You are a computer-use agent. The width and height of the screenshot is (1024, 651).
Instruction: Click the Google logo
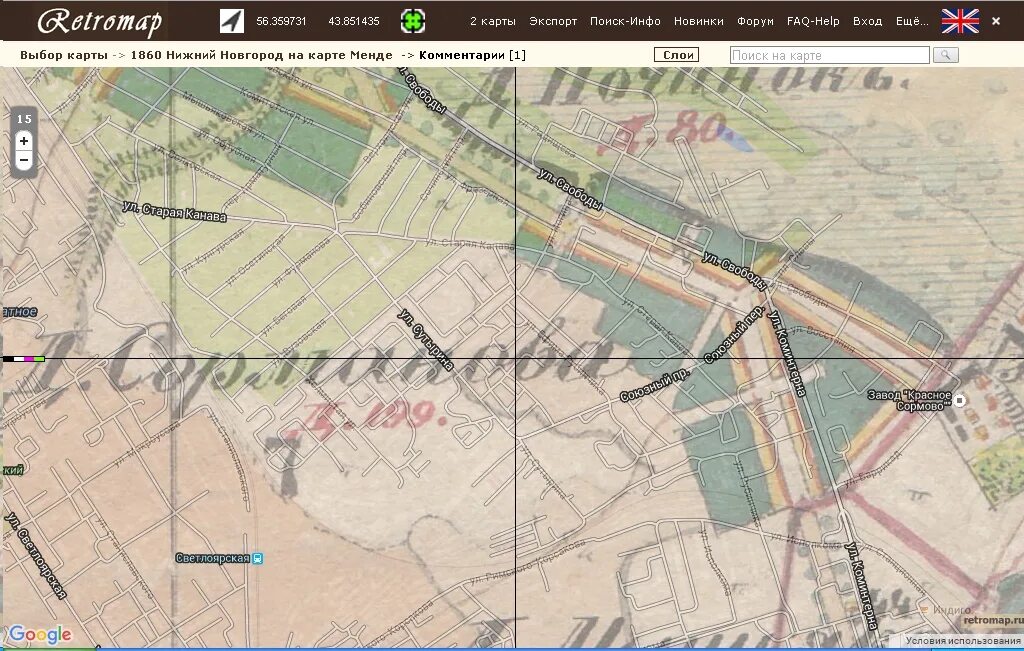click(x=40, y=634)
